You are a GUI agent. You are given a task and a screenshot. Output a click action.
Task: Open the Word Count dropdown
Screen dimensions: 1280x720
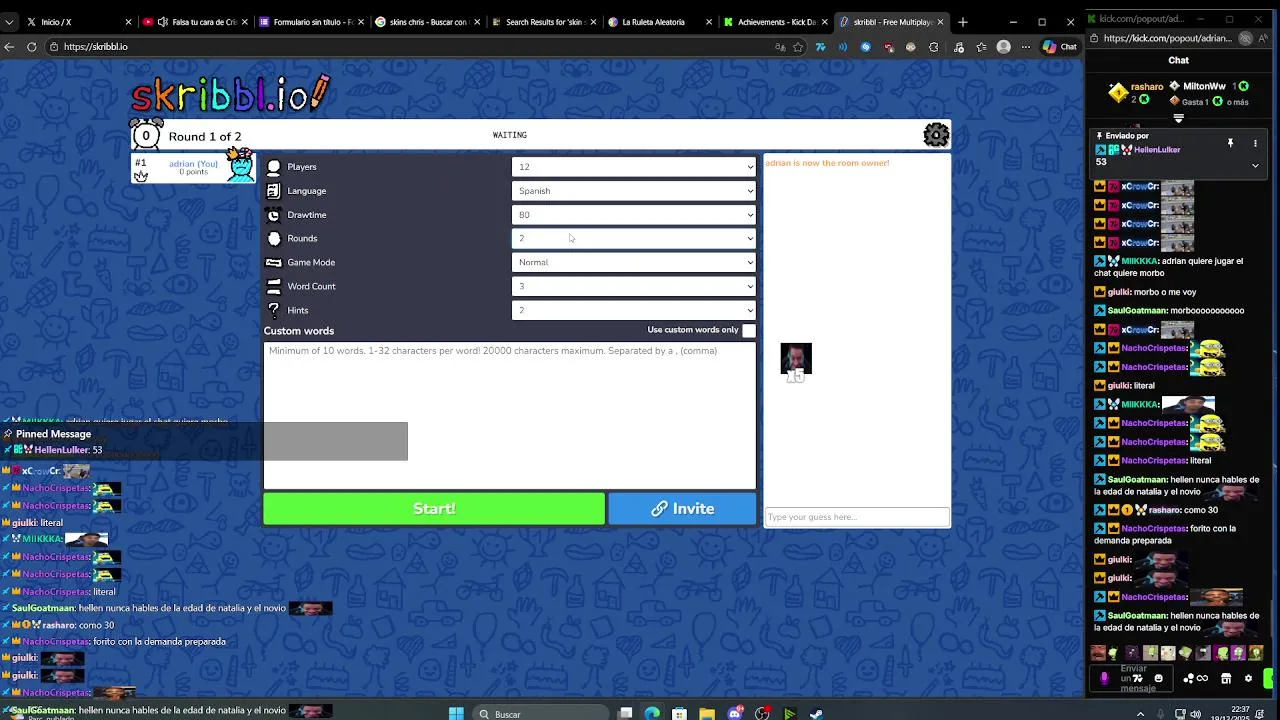pos(634,286)
